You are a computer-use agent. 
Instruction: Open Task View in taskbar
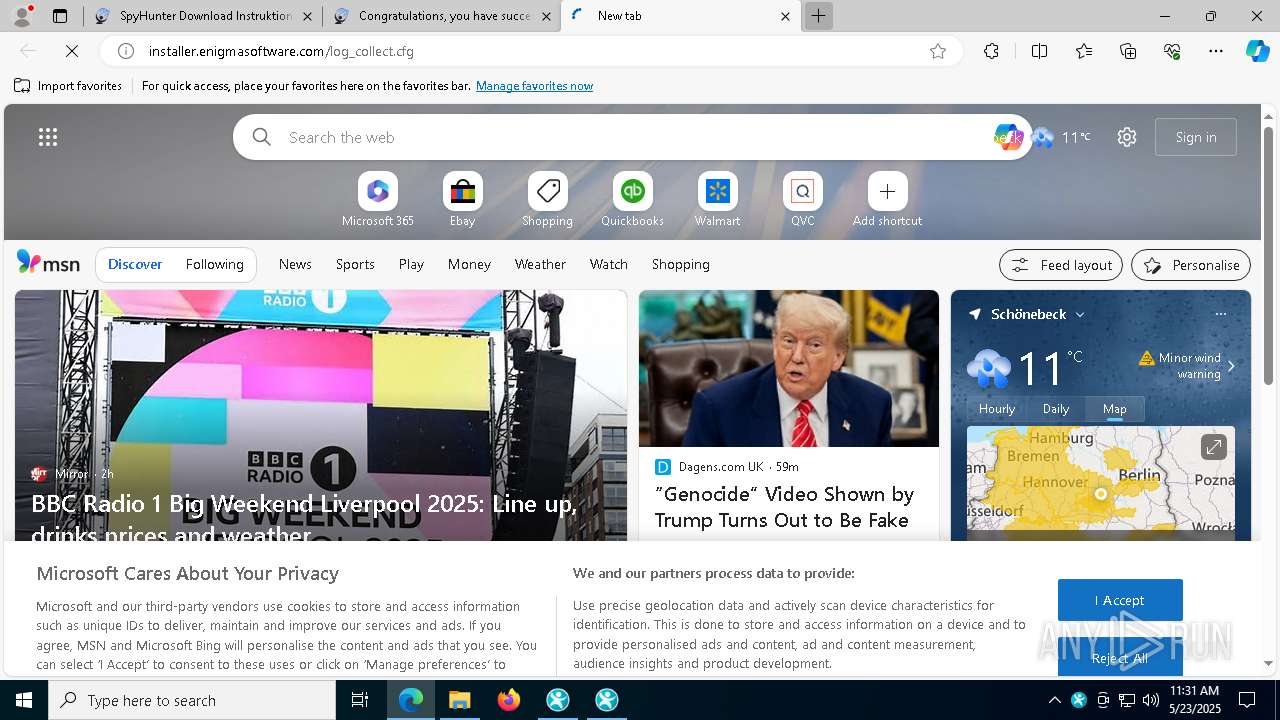360,700
